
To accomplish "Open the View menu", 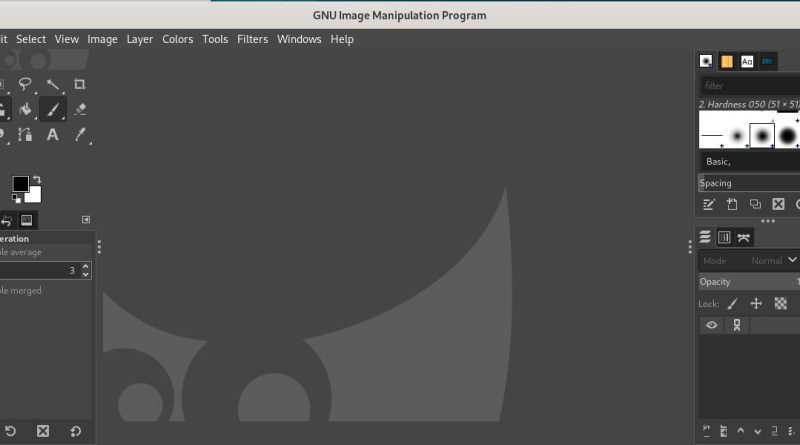I will pyautogui.click(x=66, y=39).
